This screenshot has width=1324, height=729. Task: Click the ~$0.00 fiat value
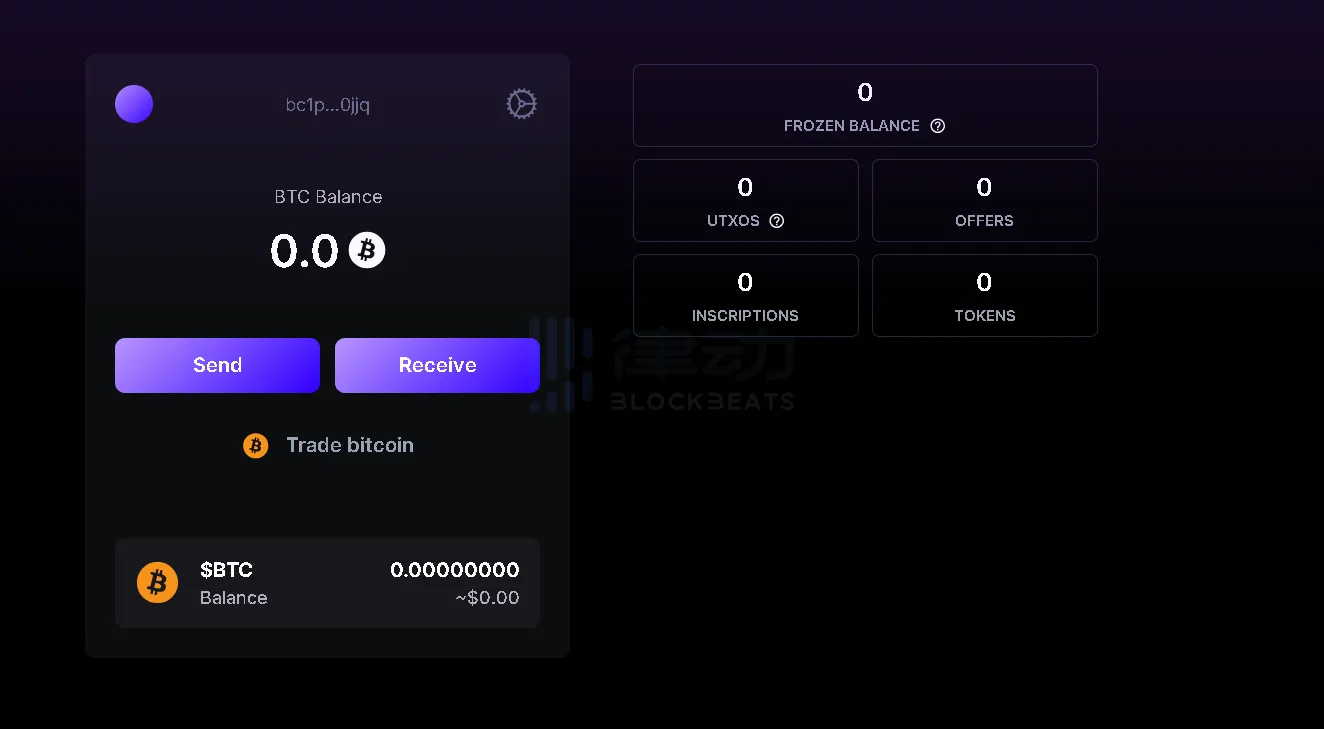coord(487,598)
